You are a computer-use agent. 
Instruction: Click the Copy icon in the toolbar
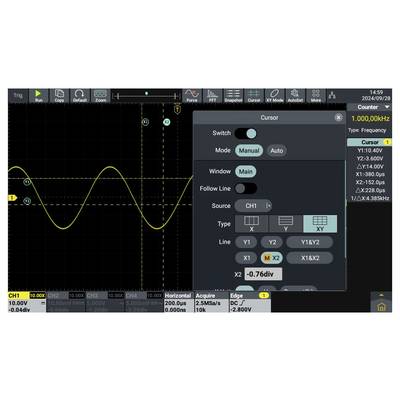coord(59,96)
